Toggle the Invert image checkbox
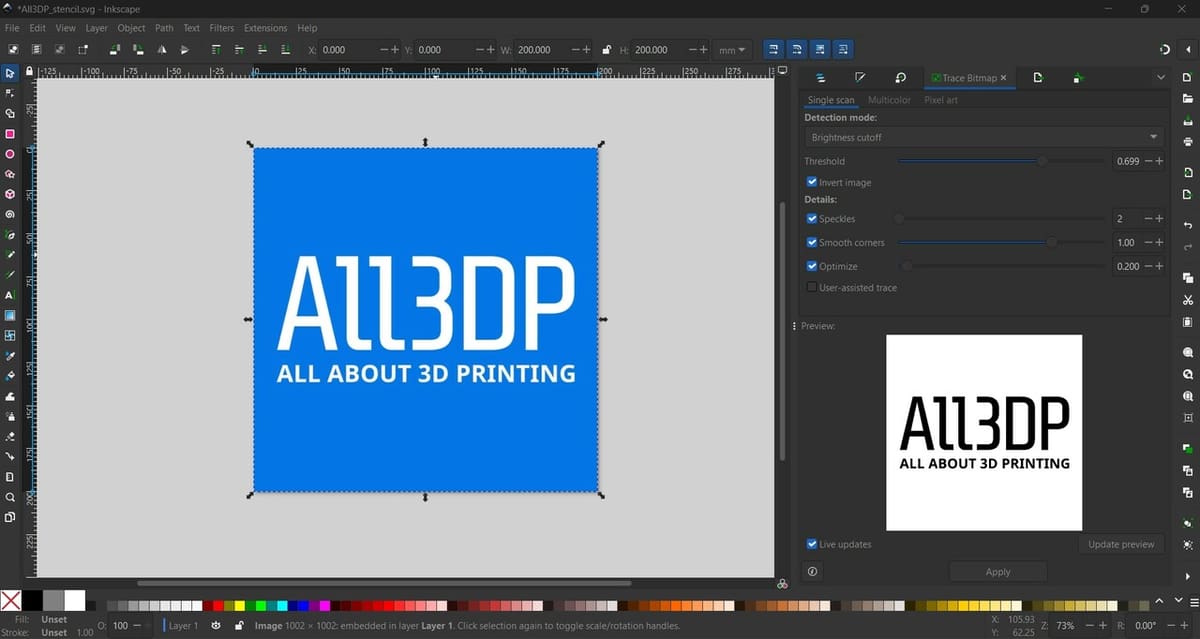 click(811, 182)
